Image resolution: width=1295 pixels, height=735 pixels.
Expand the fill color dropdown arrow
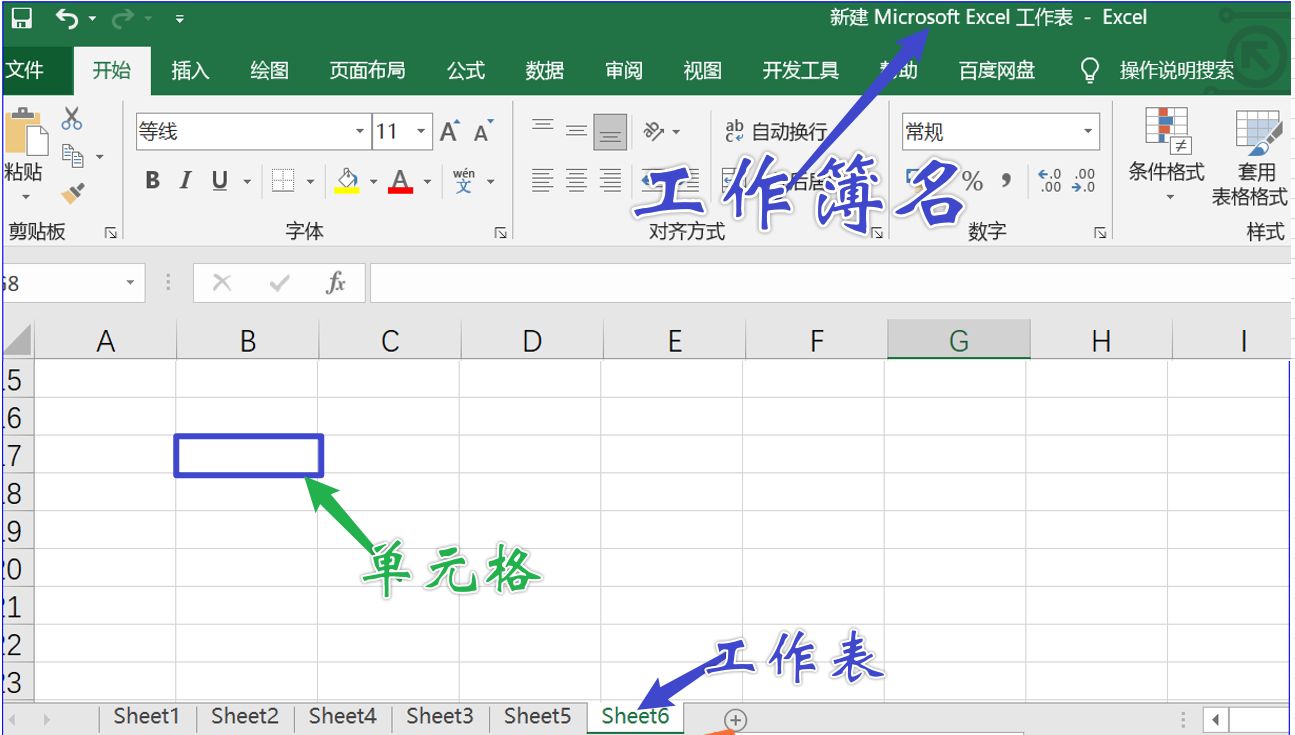[373, 182]
